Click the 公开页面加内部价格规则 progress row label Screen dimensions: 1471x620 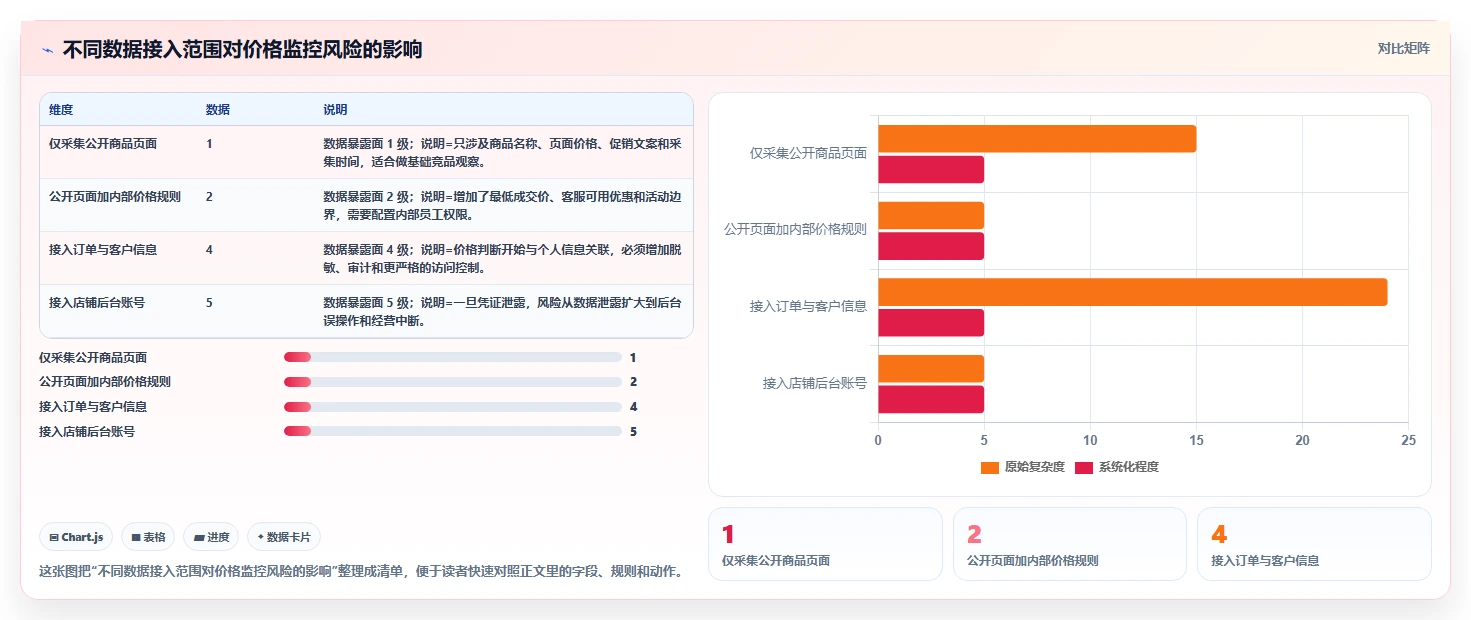(105, 382)
